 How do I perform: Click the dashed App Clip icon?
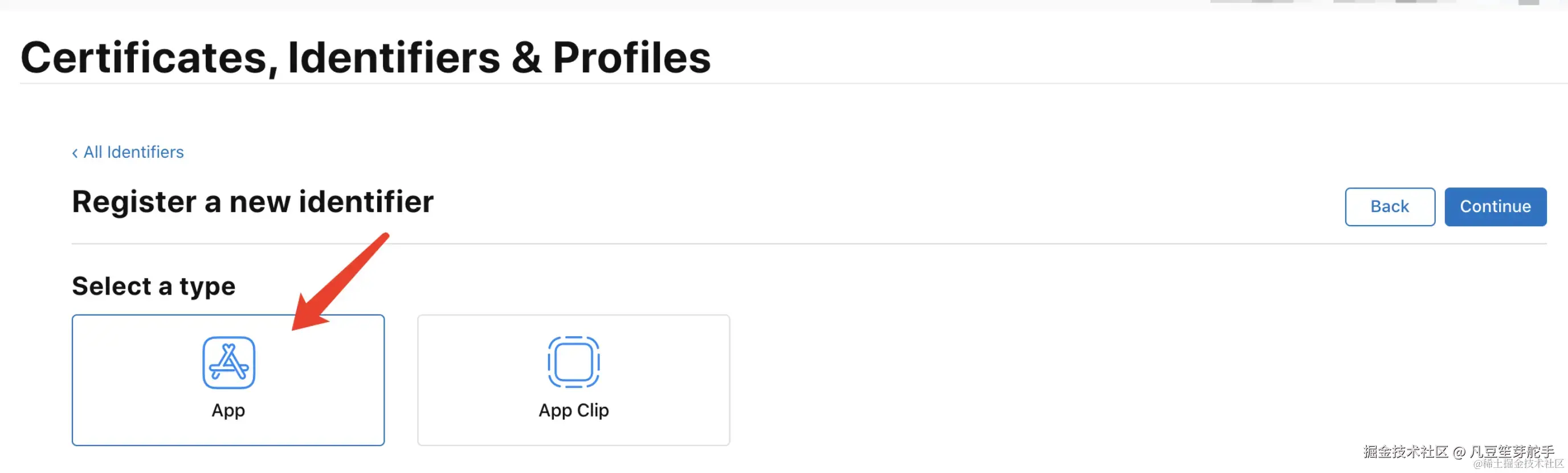point(573,362)
